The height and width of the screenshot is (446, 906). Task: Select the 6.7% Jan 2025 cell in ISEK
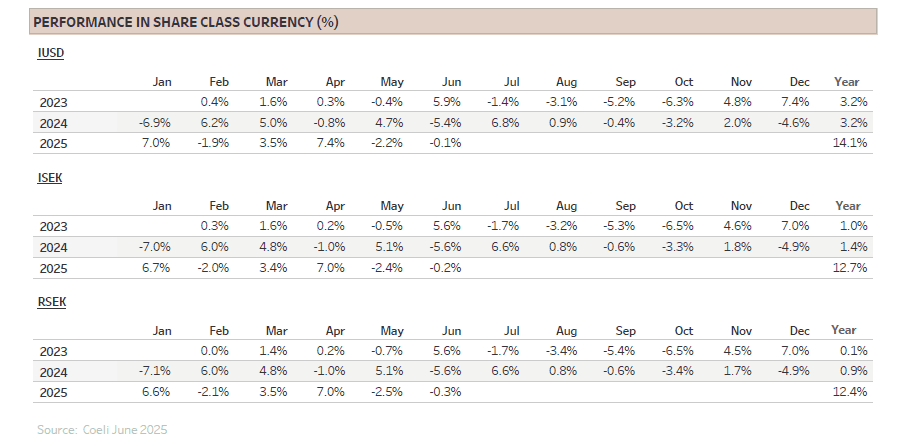point(159,268)
